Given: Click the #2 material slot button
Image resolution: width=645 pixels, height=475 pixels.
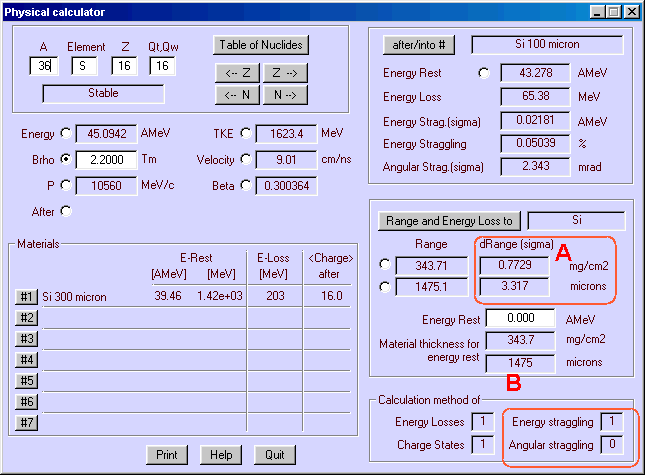Looking at the screenshot, I should pos(27,318).
